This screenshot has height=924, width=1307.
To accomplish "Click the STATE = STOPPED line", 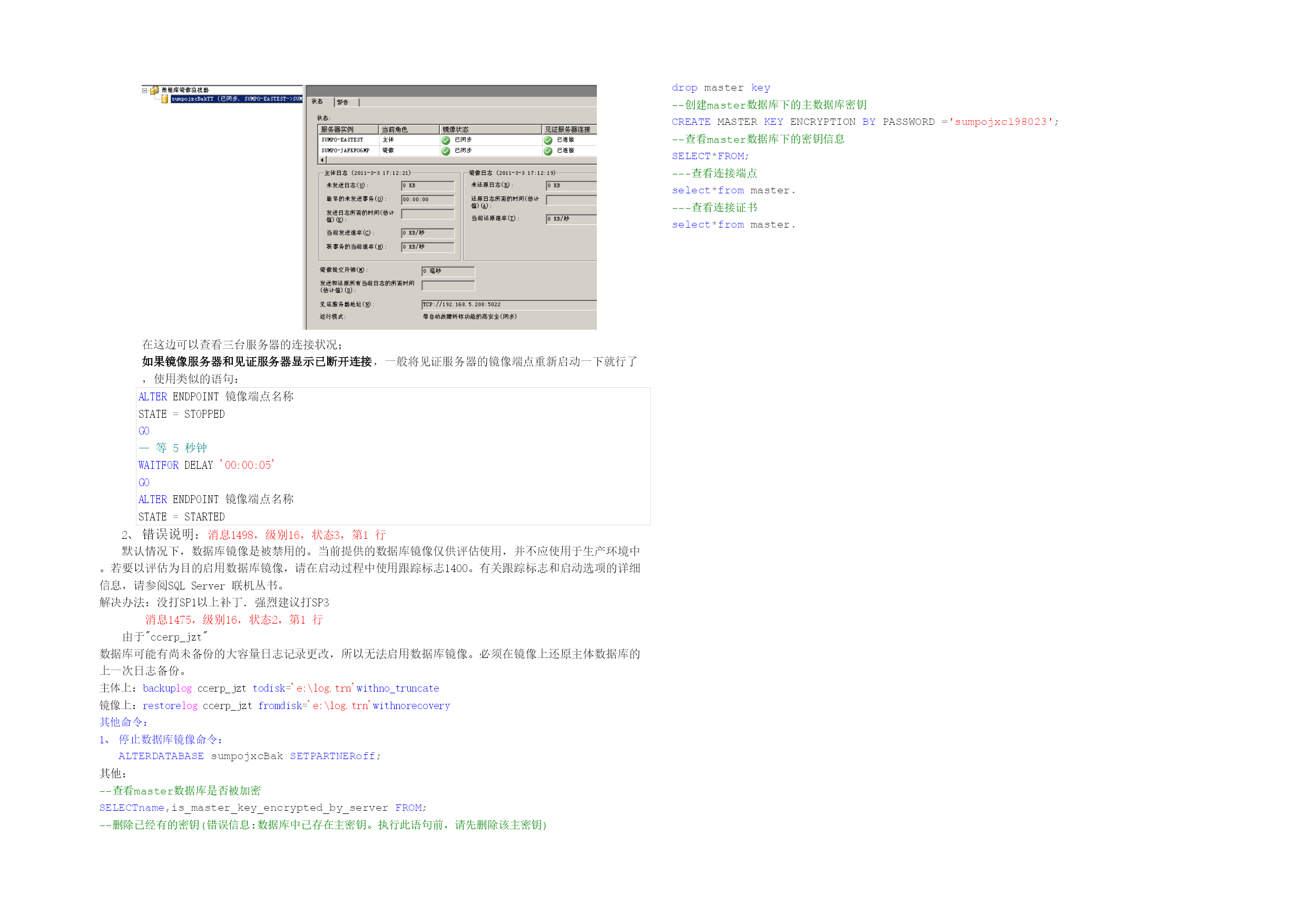I will point(182,414).
